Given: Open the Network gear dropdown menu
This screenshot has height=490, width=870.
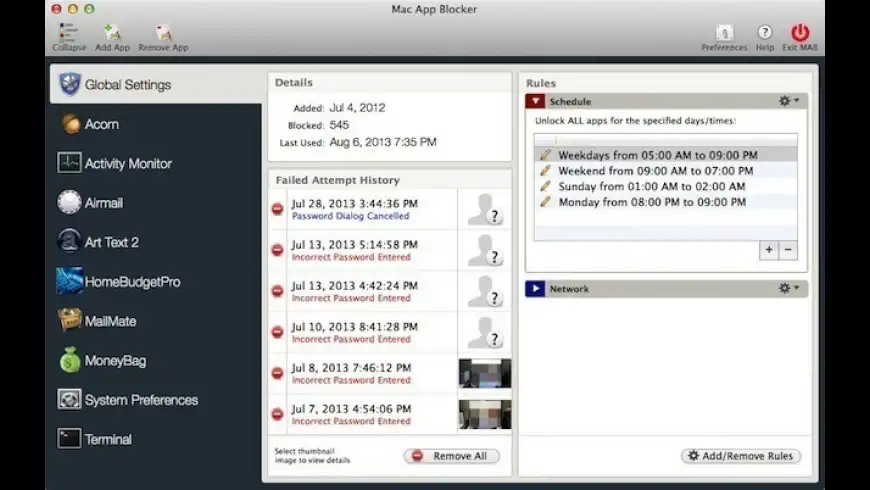Looking at the screenshot, I should click(788, 288).
